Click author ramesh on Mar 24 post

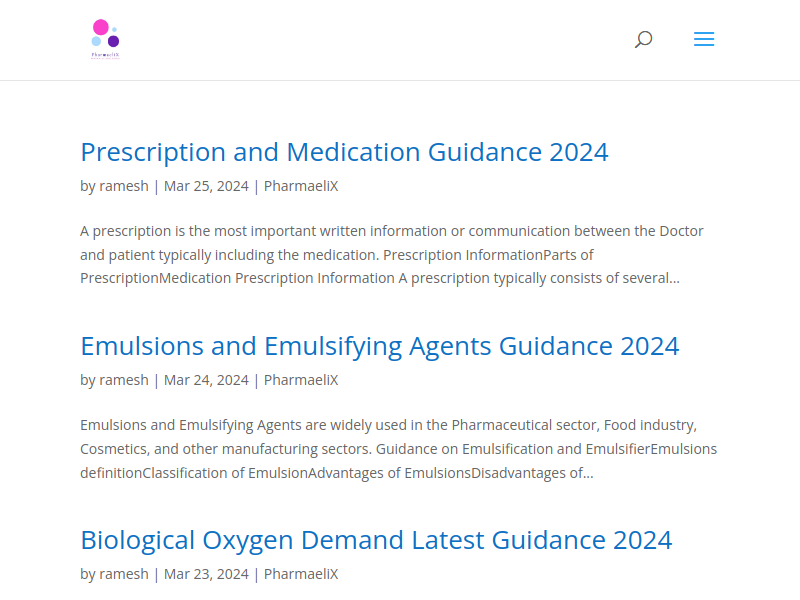point(123,380)
